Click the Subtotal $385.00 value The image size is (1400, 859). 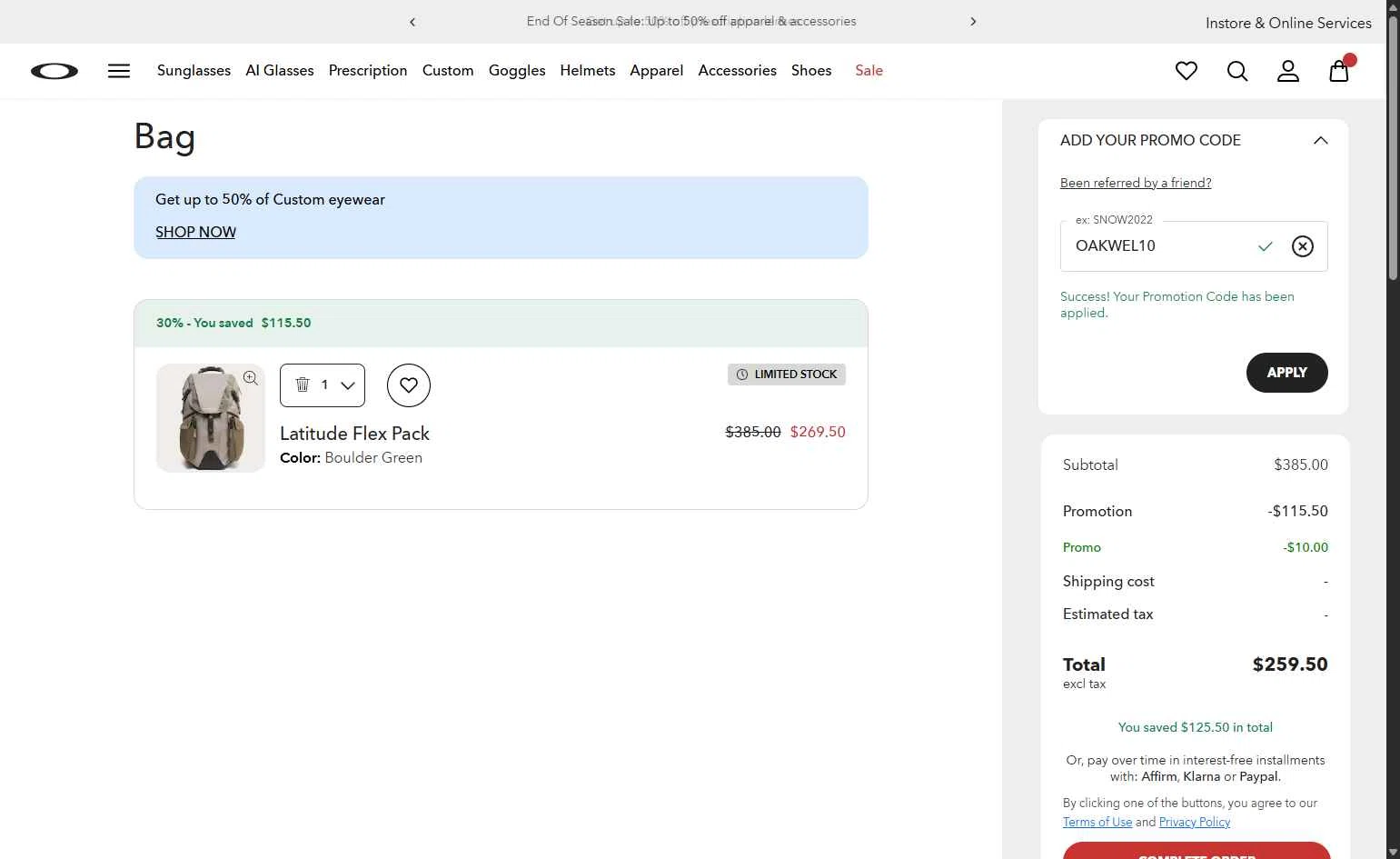[x=1301, y=464]
